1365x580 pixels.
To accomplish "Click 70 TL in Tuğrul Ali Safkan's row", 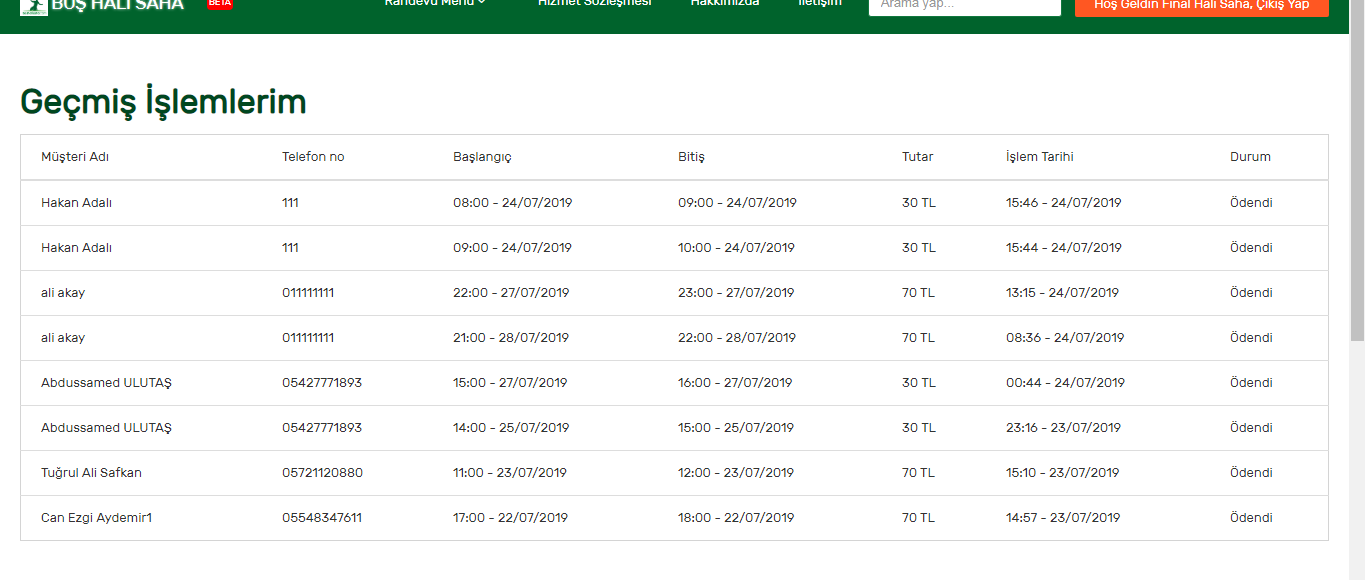I will (918, 473).
